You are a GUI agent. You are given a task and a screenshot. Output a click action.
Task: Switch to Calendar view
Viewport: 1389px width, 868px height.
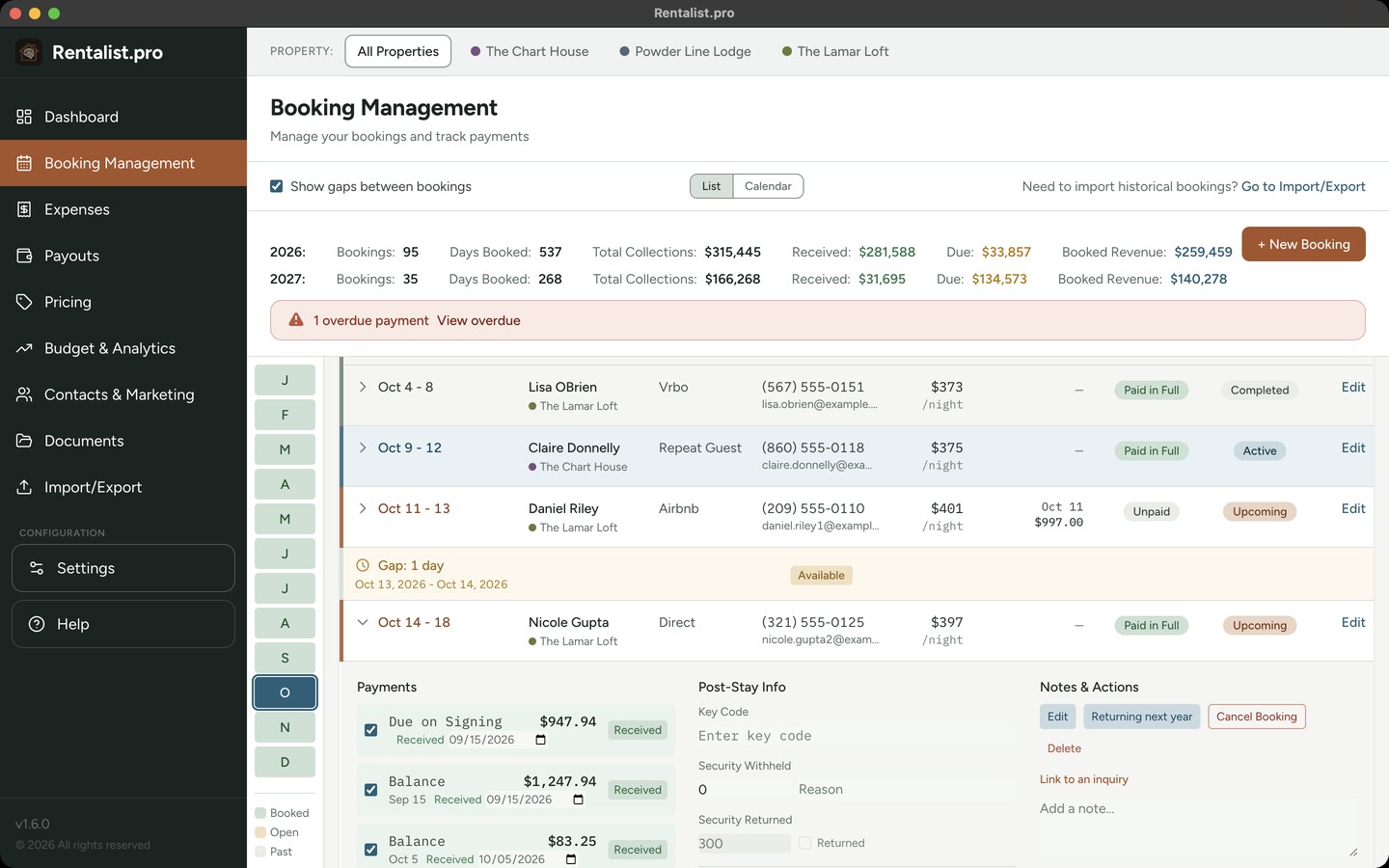coord(768,186)
